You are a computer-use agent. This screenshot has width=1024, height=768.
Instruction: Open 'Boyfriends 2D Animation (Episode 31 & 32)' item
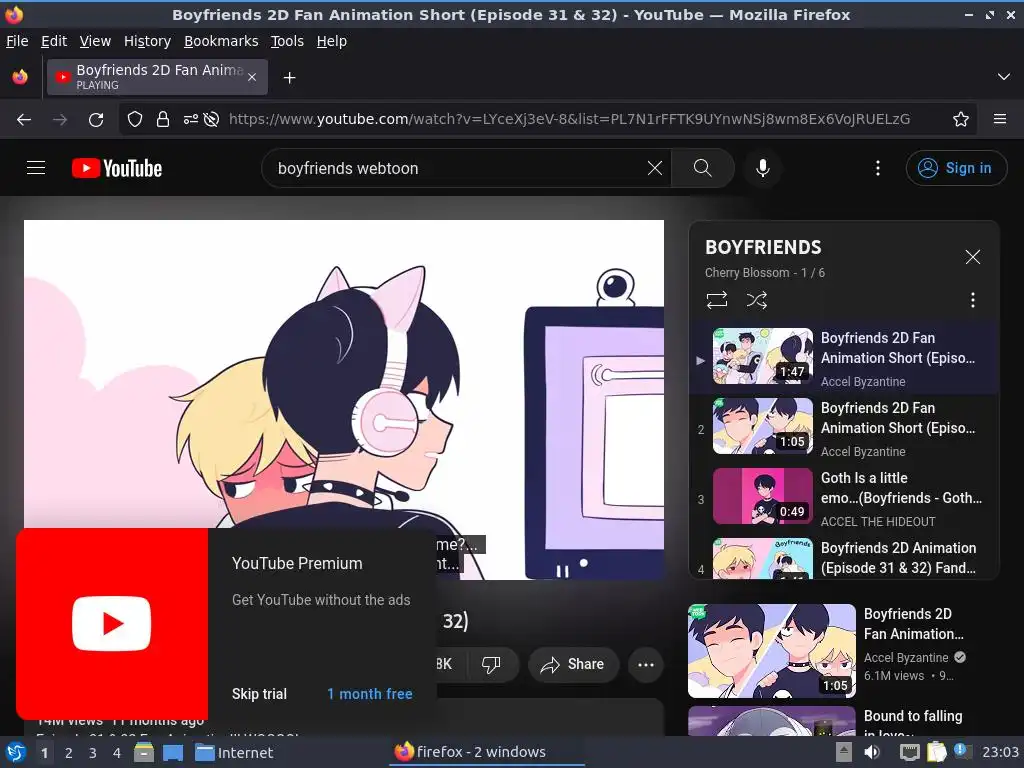[898, 558]
